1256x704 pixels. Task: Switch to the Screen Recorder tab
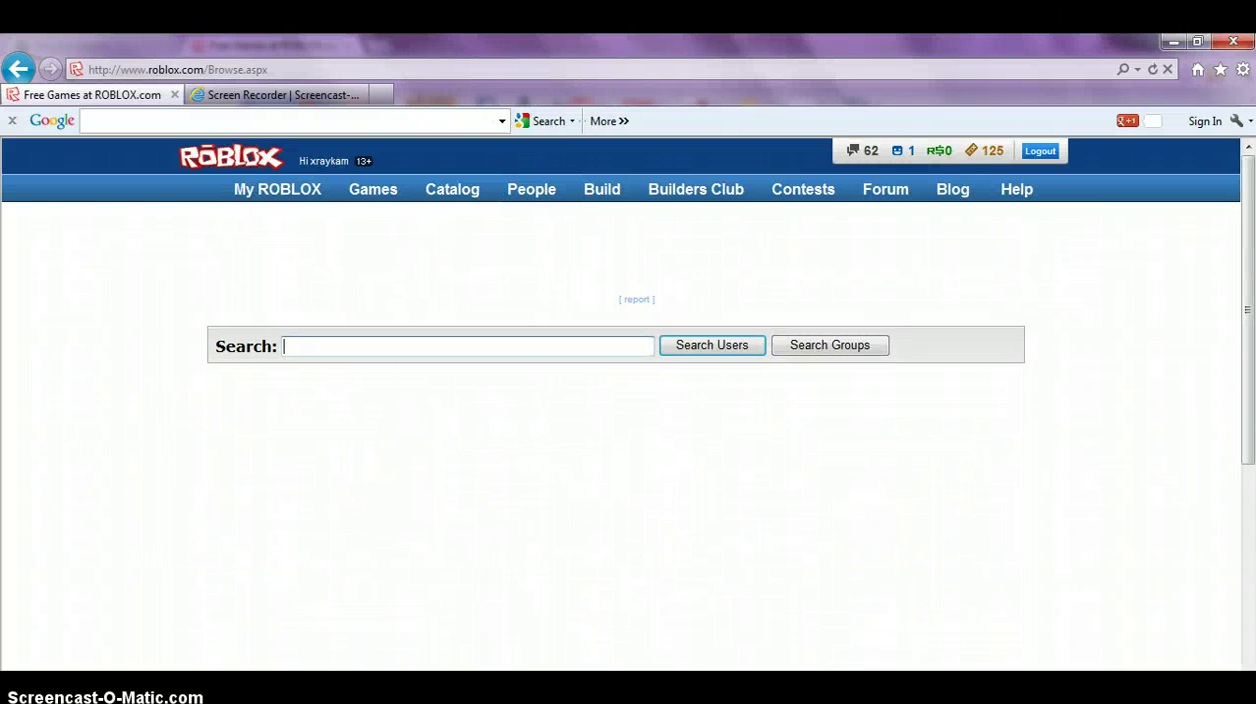pyautogui.click(x=282, y=95)
